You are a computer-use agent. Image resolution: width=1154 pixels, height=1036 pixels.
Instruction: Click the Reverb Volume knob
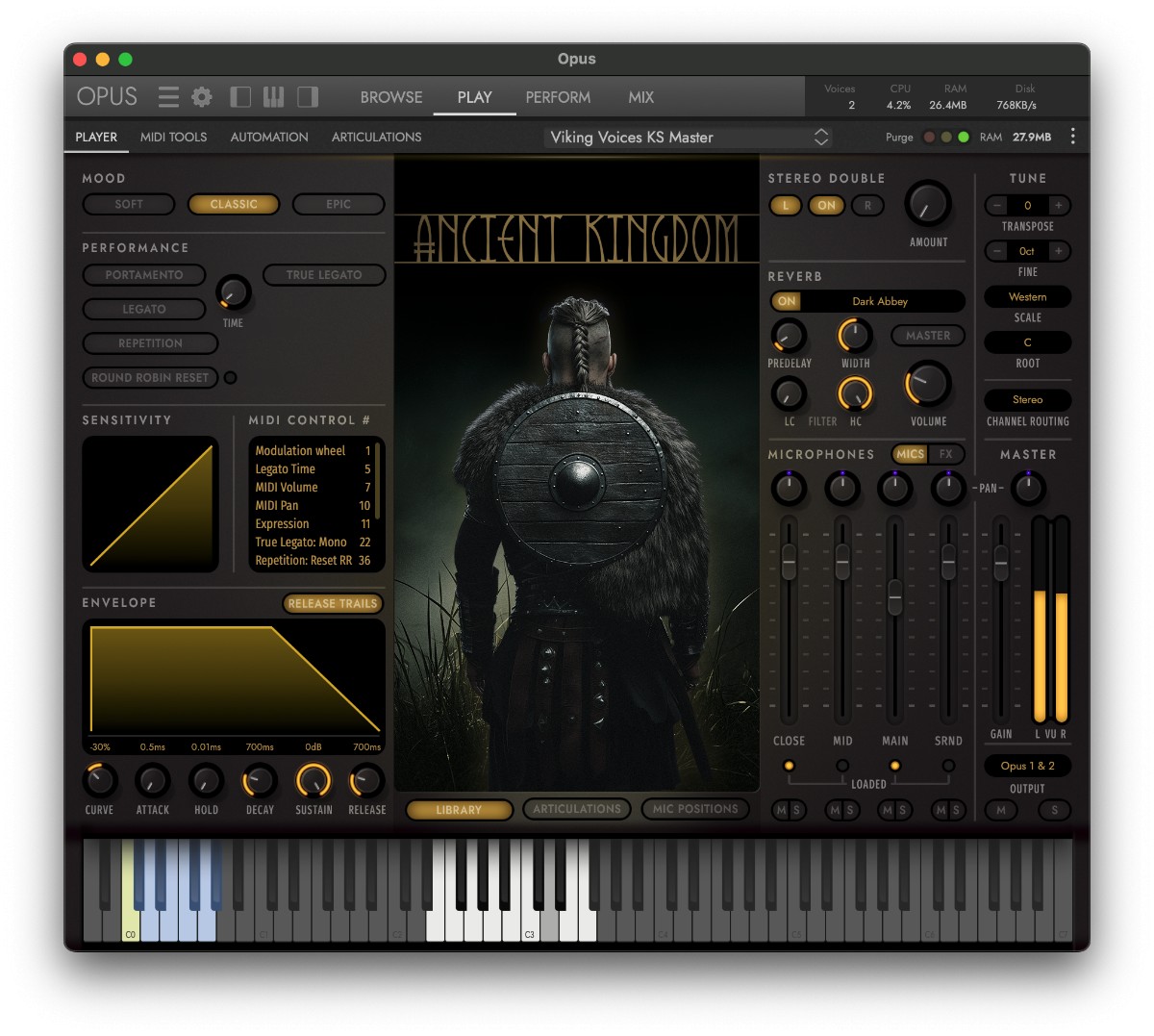click(928, 385)
